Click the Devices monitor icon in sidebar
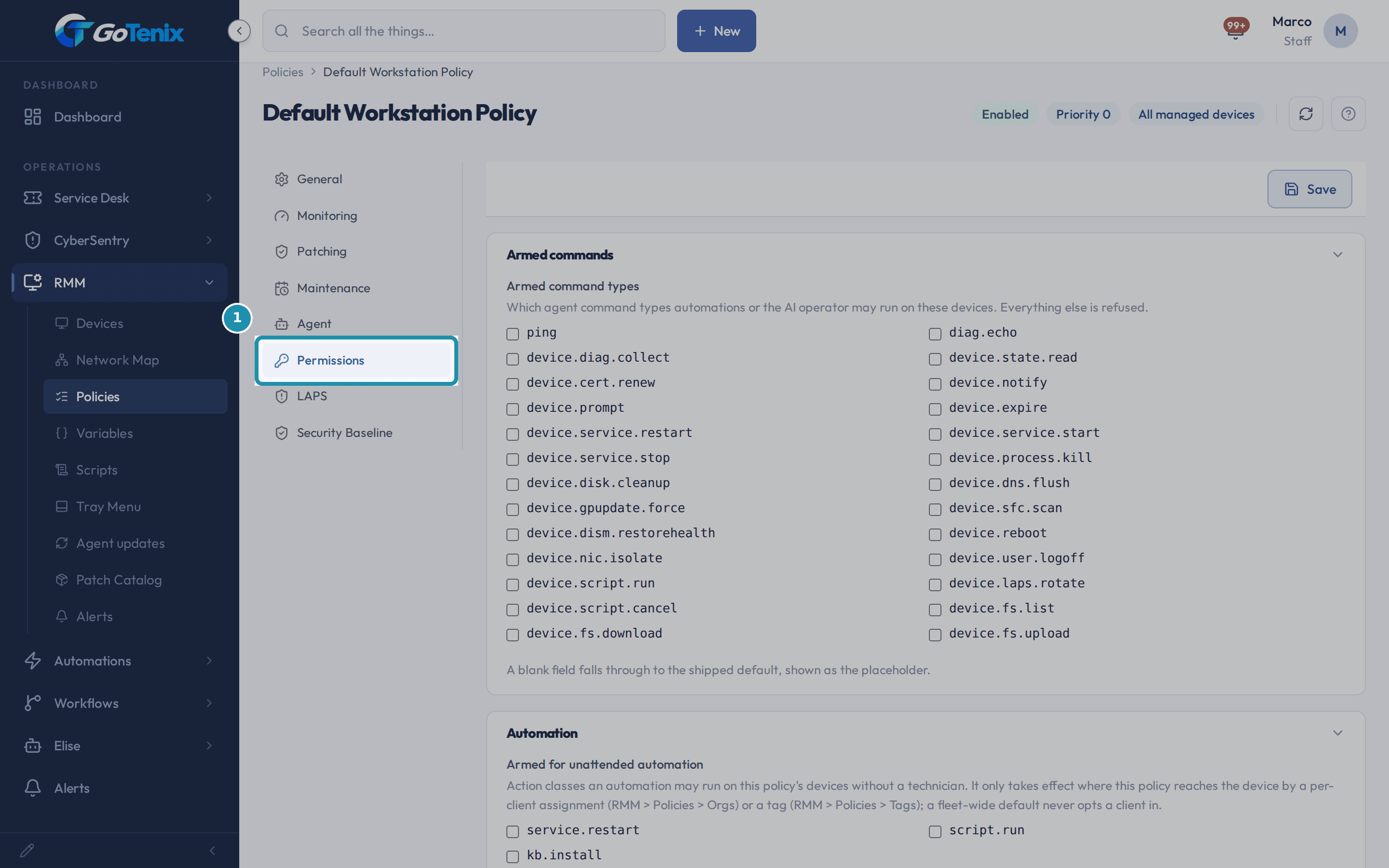Screen dimensions: 1389x868 pyautogui.click(x=61, y=323)
